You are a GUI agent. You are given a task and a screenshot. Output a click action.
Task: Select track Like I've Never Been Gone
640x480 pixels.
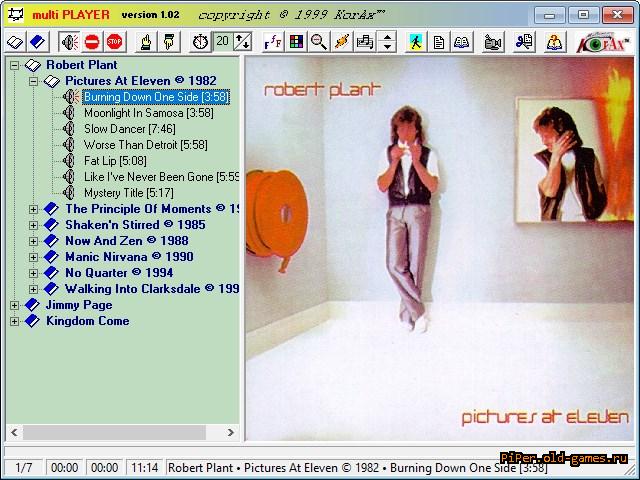tap(161, 177)
